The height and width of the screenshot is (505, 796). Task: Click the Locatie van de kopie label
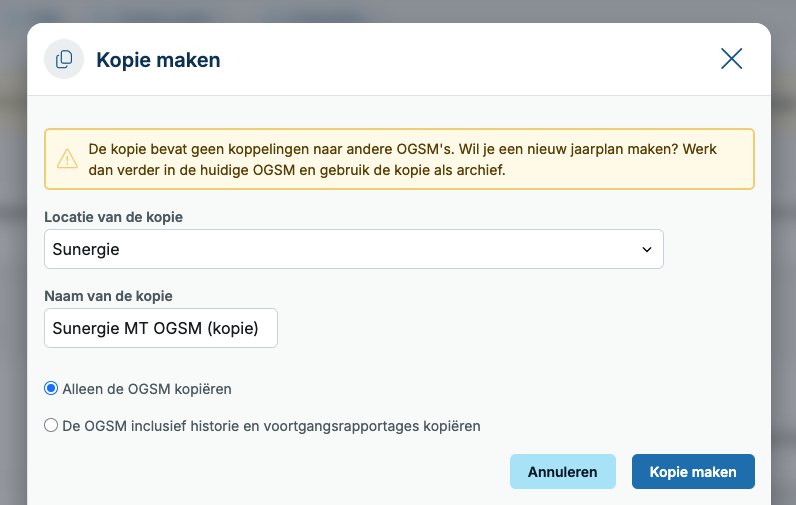[x=113, y=217]
